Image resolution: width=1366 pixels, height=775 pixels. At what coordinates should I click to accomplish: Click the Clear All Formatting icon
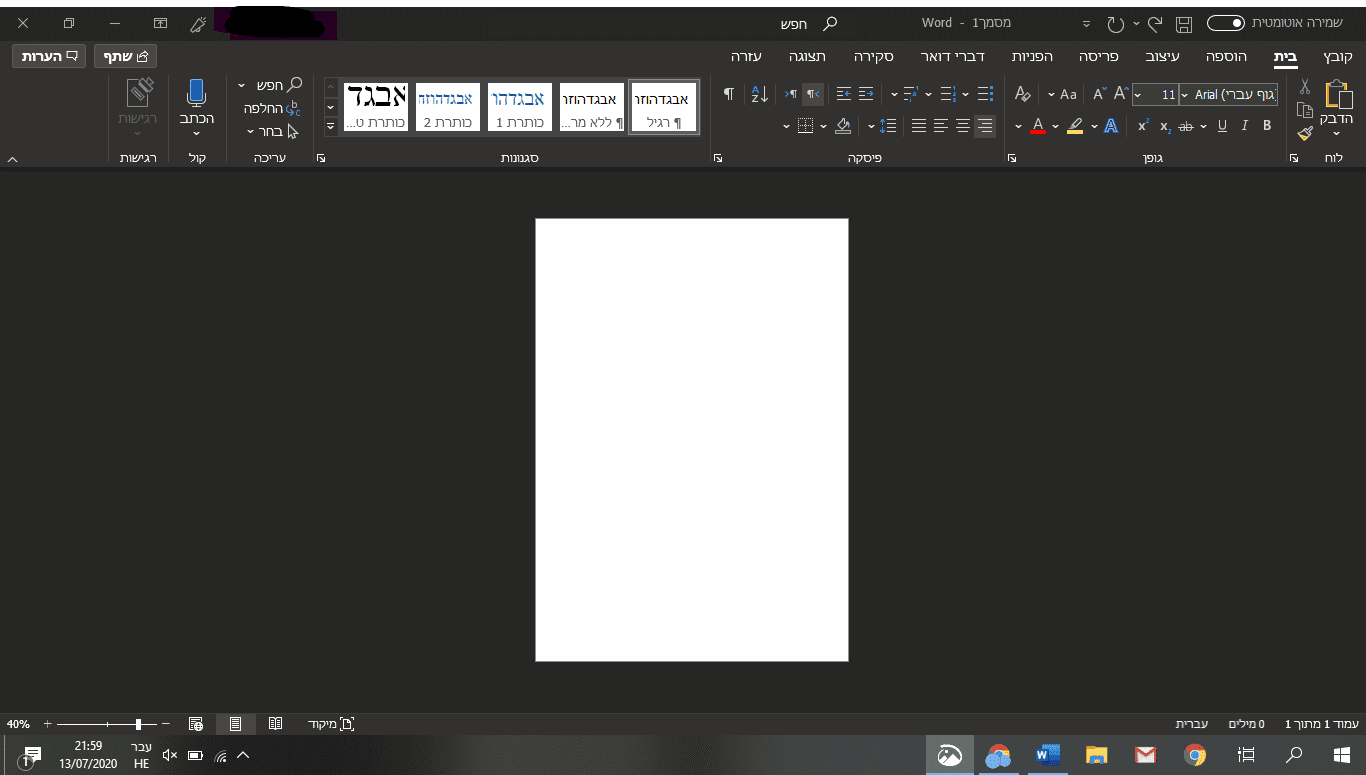point(1022,94)
